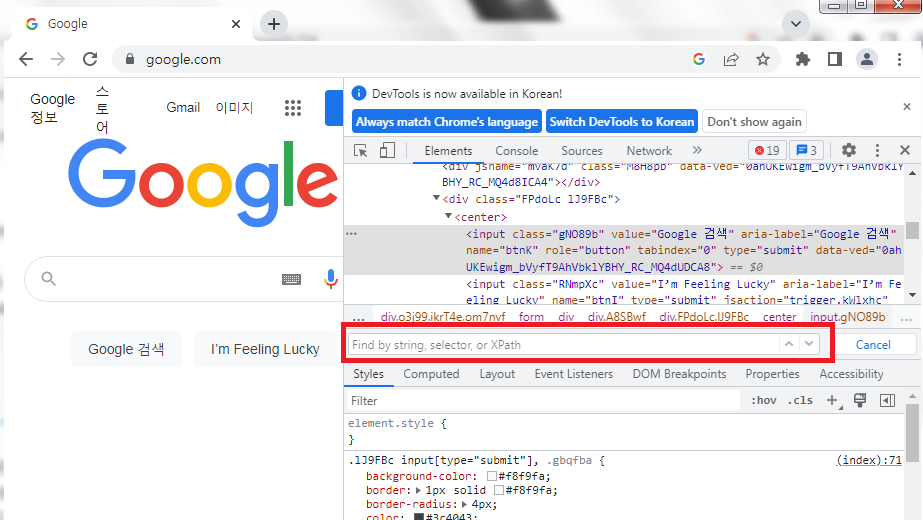Toggle the device toolbar icon
The height and width of the screenshot is (520, 923).
[387, 151]
